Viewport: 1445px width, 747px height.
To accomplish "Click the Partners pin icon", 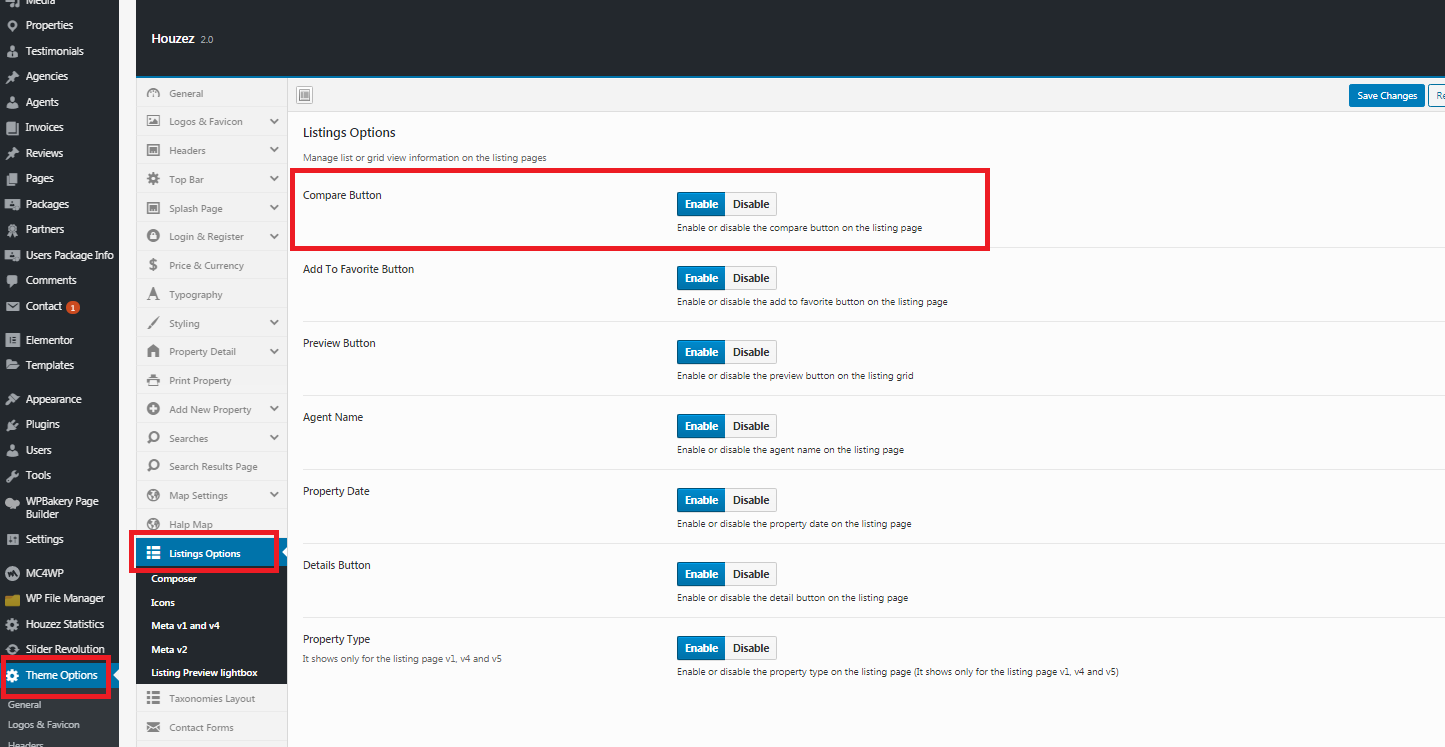I will tap(12, 229).
